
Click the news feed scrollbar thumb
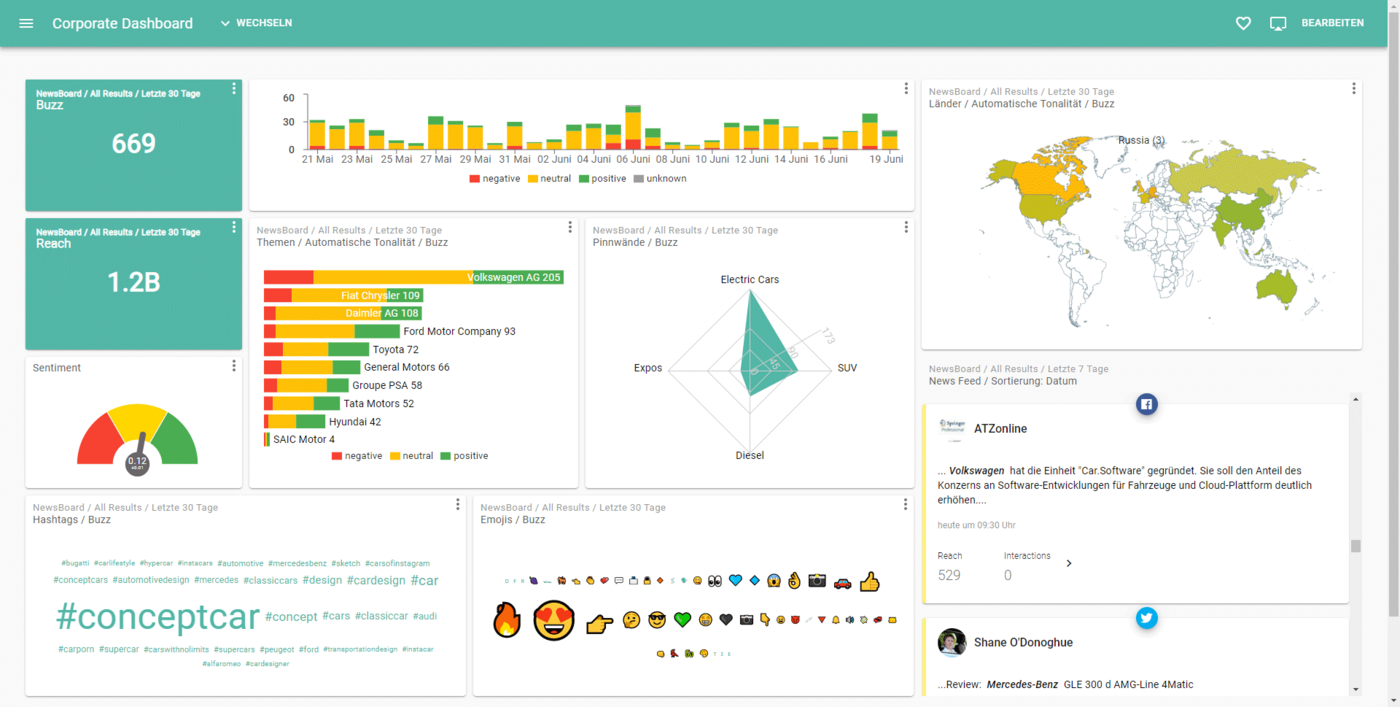[1356, 546]
